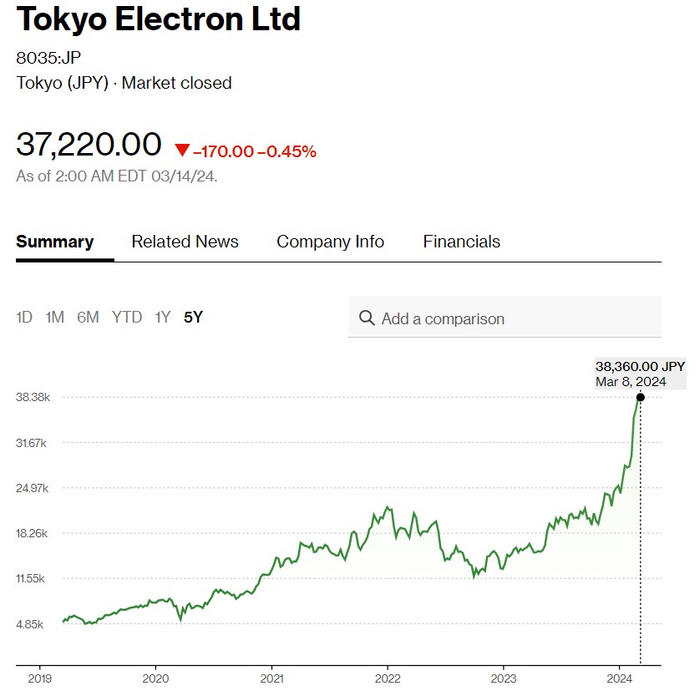Switch to the Financials tab
The width and height of the screenshot is (700, 697).
point(461,241)
